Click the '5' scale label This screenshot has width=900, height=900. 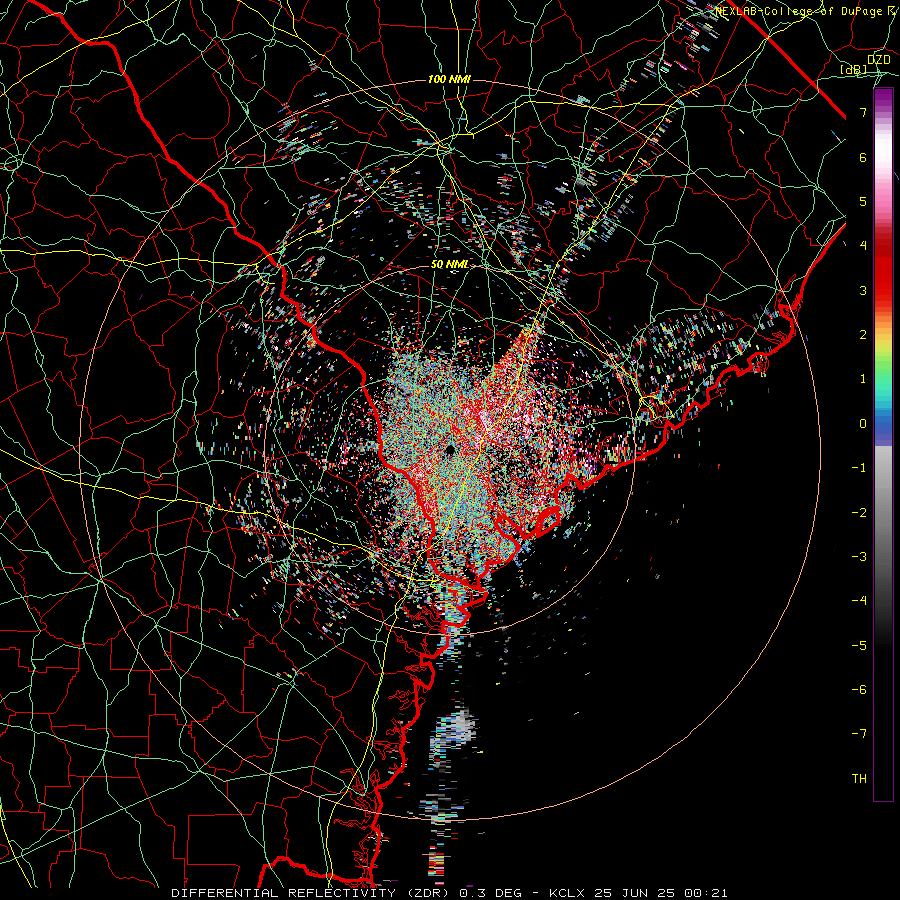coord(863,201)
